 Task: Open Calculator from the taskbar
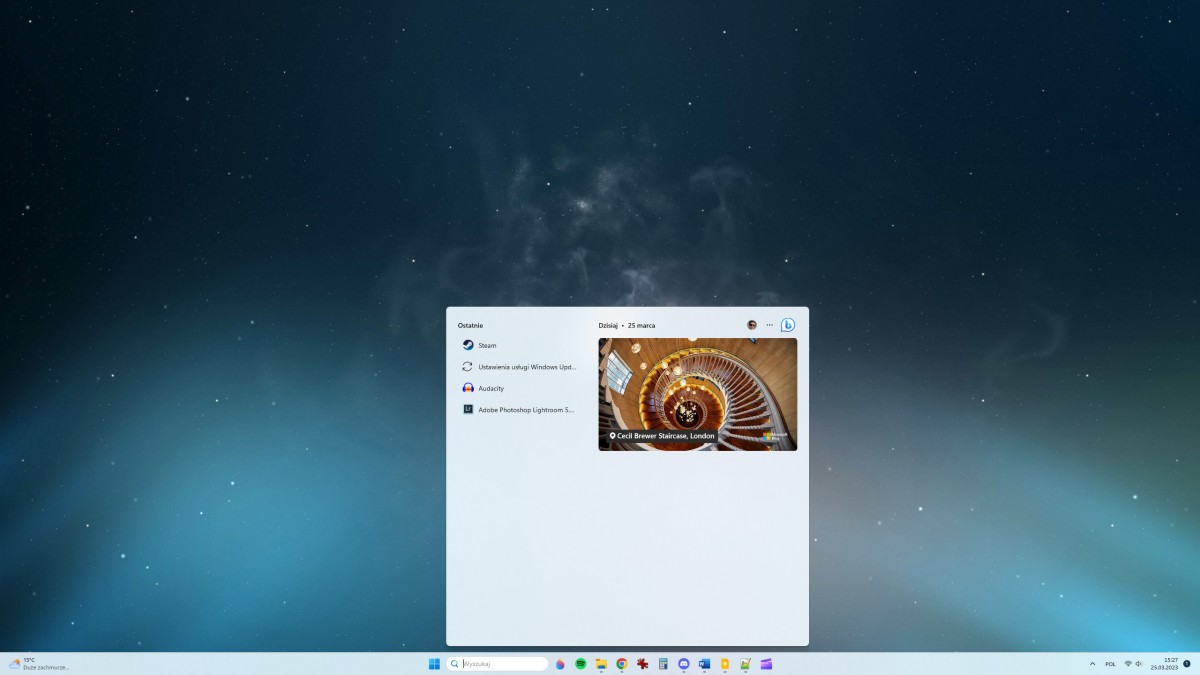663,663
